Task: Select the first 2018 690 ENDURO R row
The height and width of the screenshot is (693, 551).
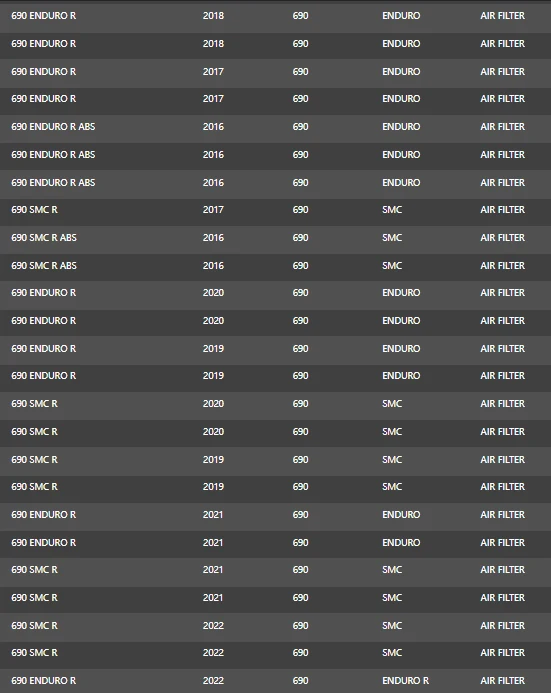Action: 275,16
